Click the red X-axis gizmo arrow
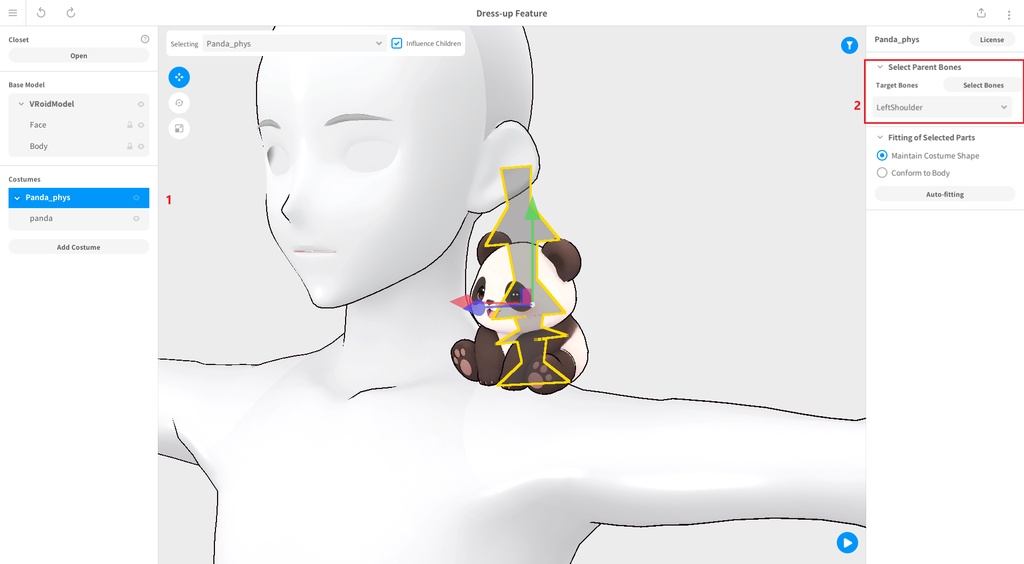The width and height of the screenshot is (1024, 564). click(x=462, y=302)
